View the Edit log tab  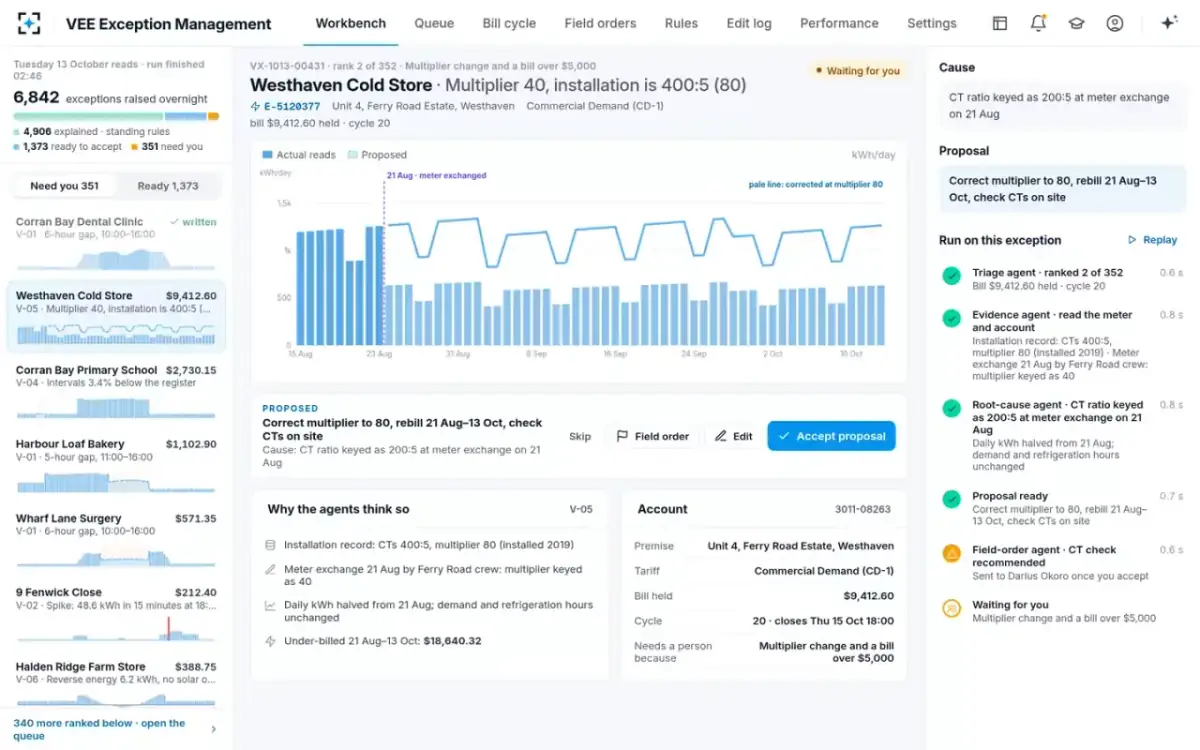click(749, 23)
